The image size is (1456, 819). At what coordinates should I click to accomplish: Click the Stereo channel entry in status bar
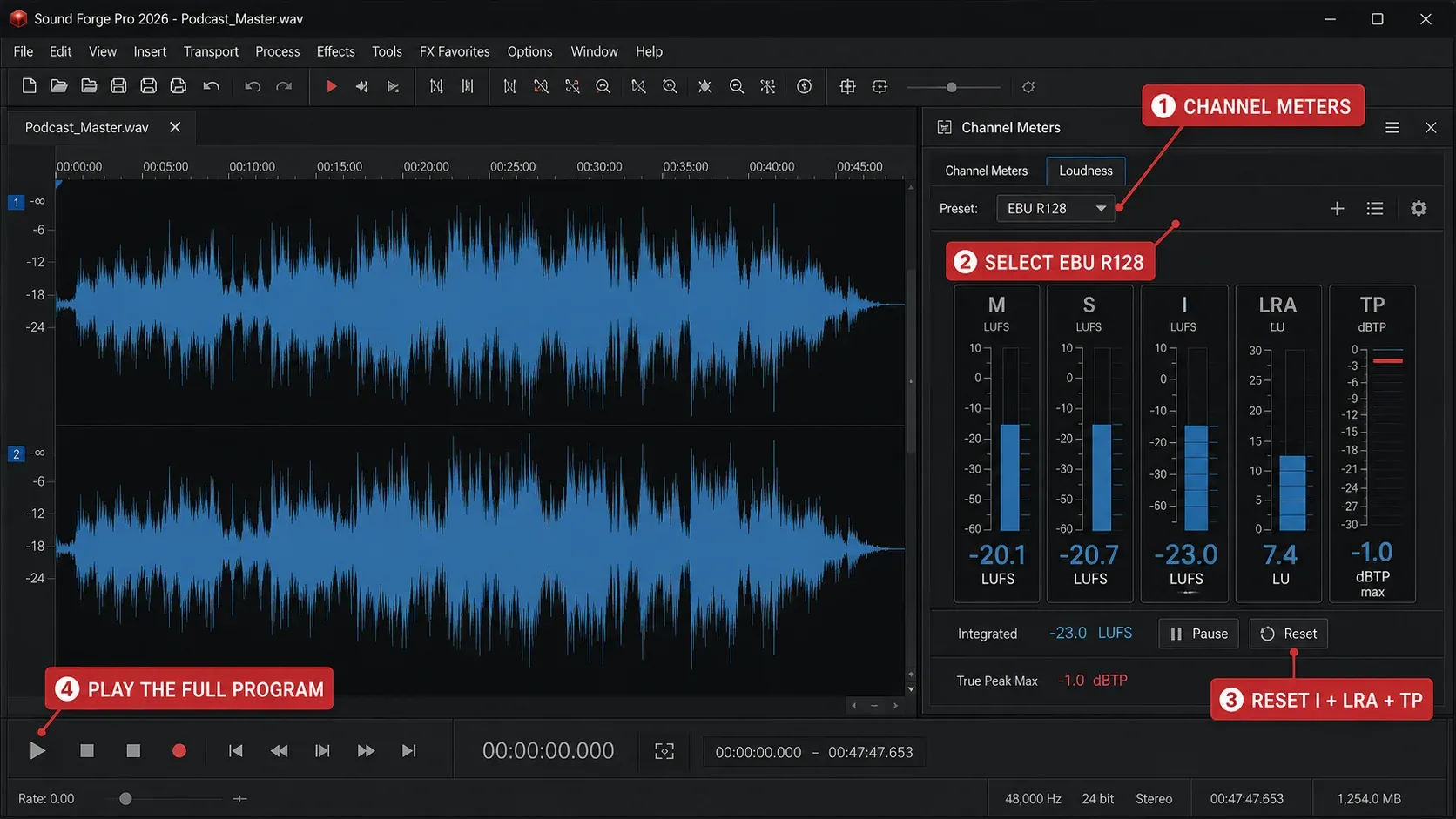coord(1154,799)
